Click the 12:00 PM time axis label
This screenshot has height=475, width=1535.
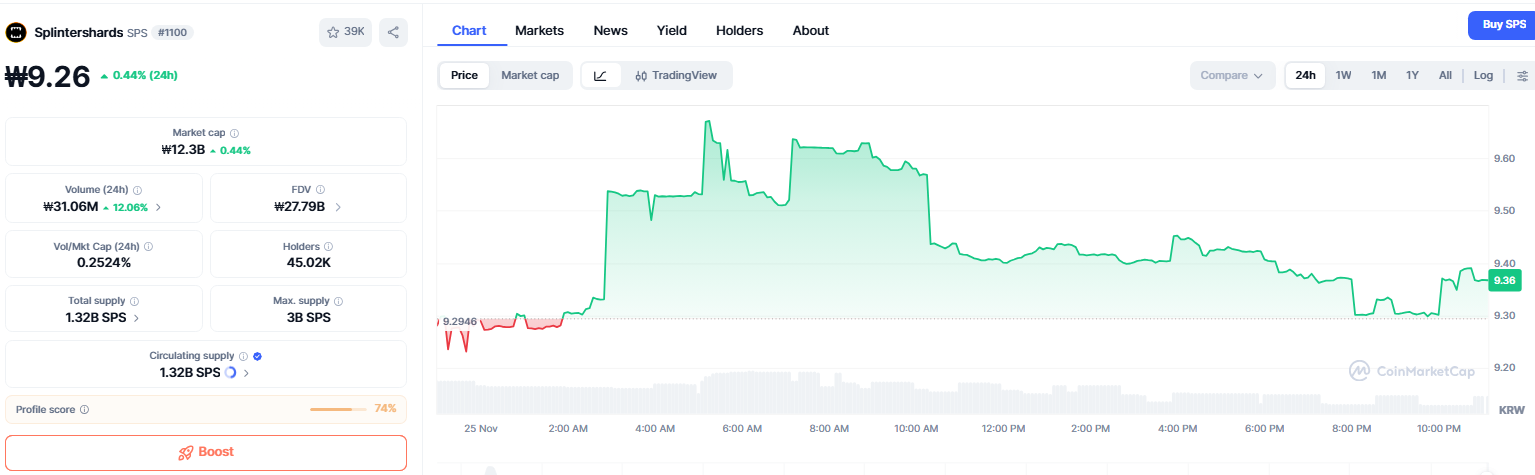tap(1003, 428)
